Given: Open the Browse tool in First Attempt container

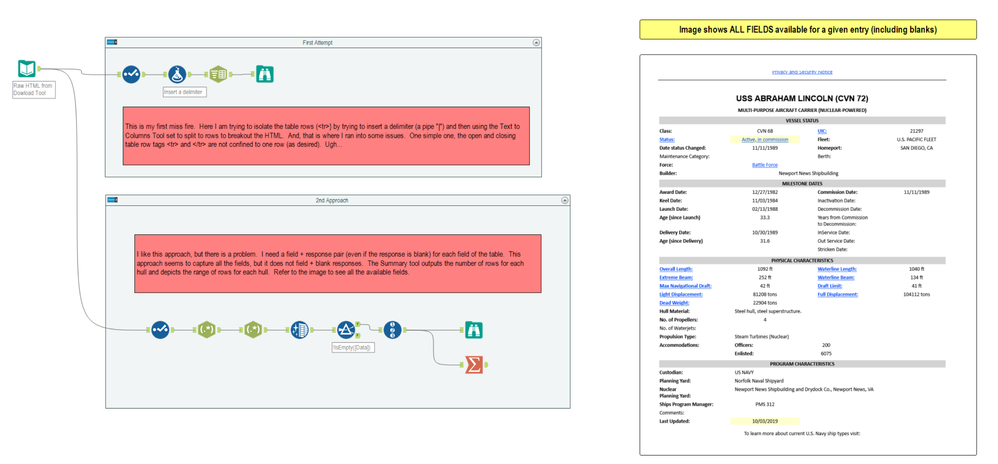Looking at the screenshot, I should [x=265, y=74].
